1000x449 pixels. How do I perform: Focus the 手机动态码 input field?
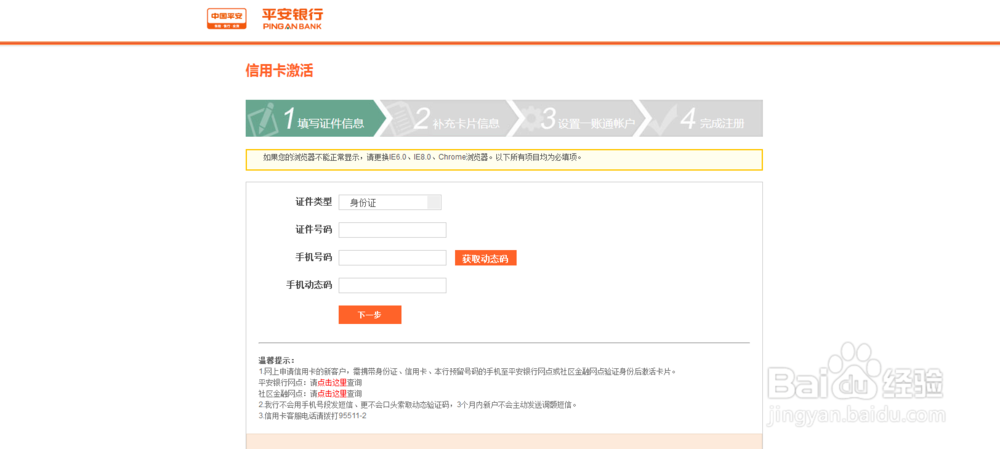[392, 285]
